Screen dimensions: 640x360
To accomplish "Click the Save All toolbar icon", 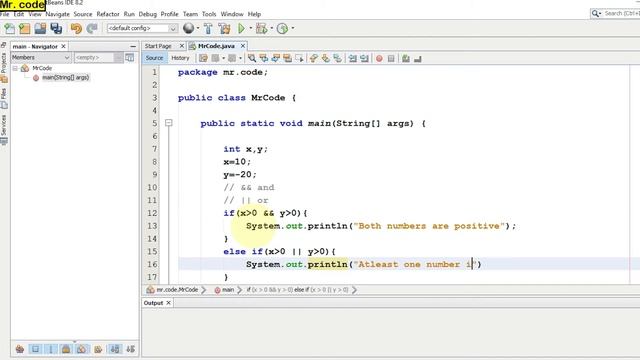I will tap(56, 28).
